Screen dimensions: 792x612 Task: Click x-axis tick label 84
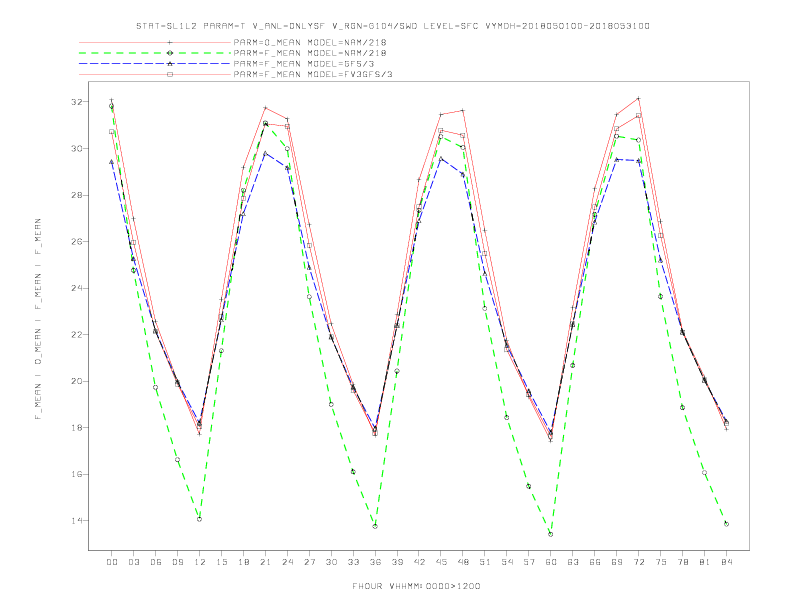[726, 562]
